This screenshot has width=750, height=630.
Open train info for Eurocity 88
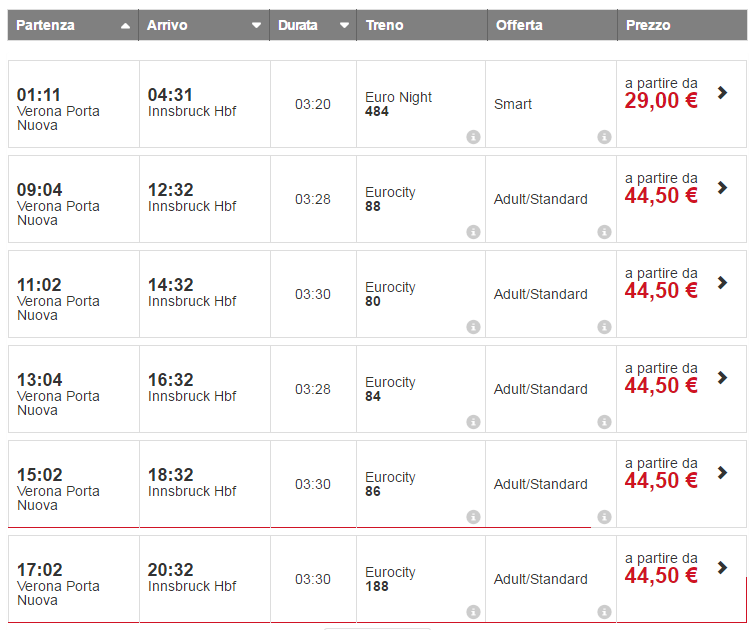point(473,232)
